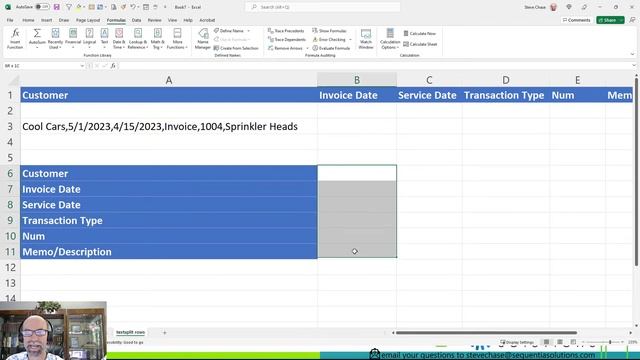This screenshot has width=640, height=360.
Task: Open the Acrobat tab
Action: coord(207,20)
